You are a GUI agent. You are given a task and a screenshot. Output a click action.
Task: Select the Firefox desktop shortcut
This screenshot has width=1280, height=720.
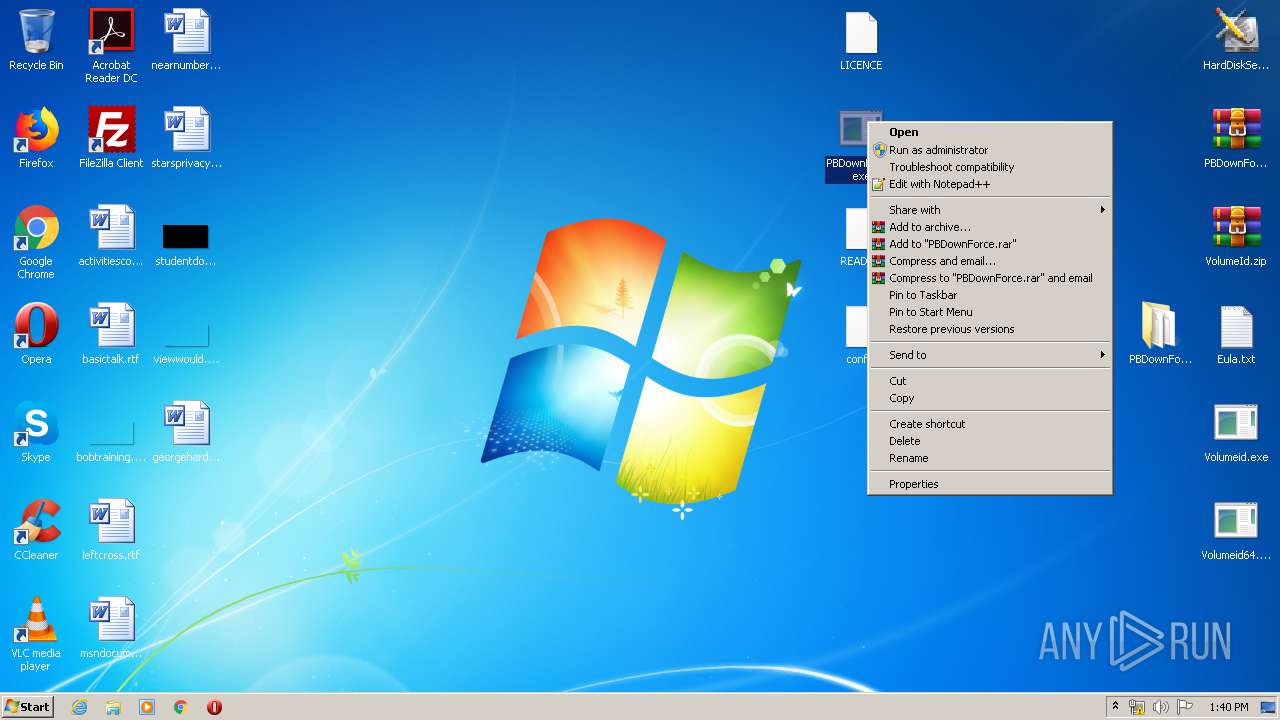[36, 138]
